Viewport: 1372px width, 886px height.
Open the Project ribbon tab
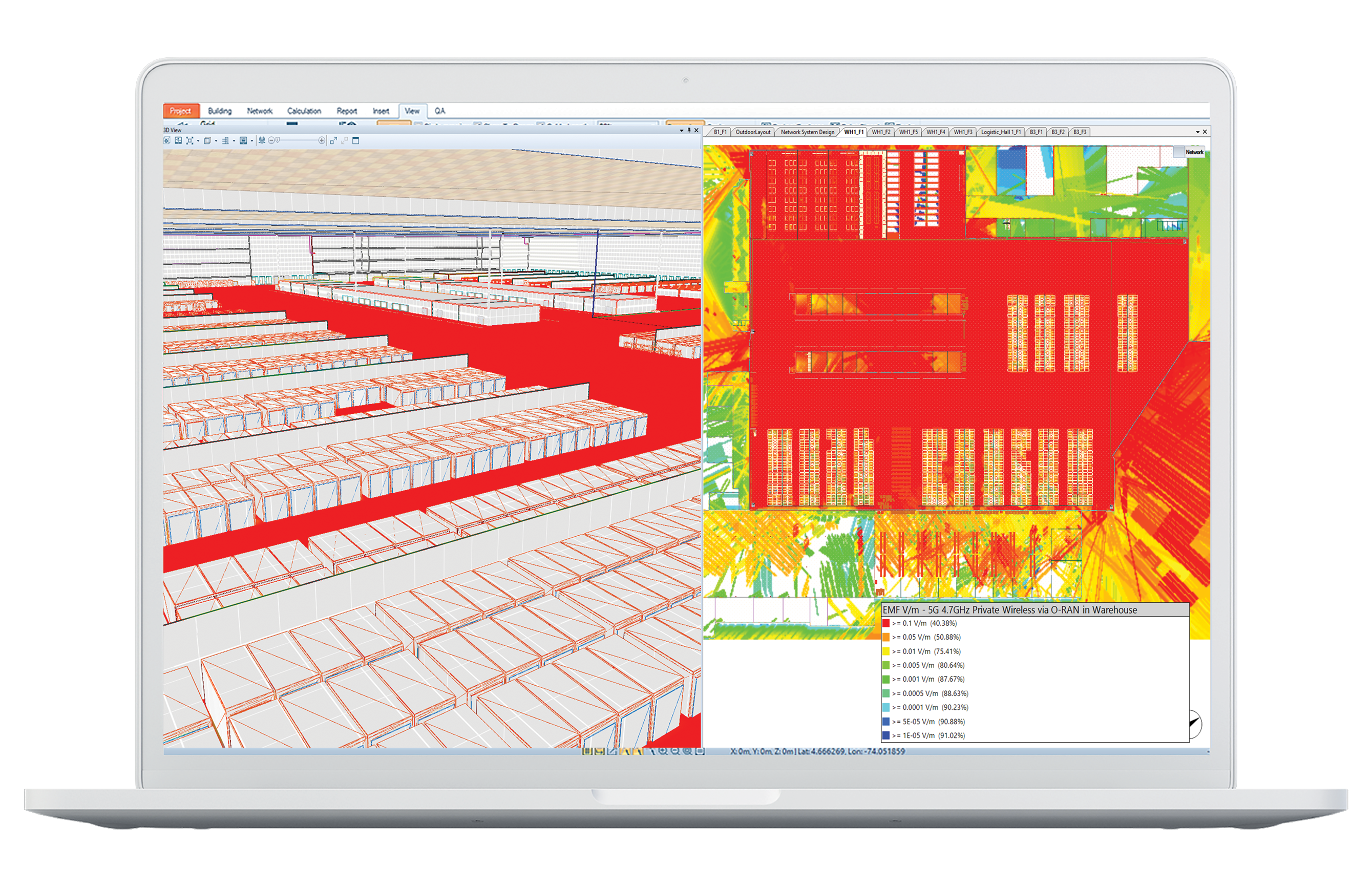coord(181,111)
